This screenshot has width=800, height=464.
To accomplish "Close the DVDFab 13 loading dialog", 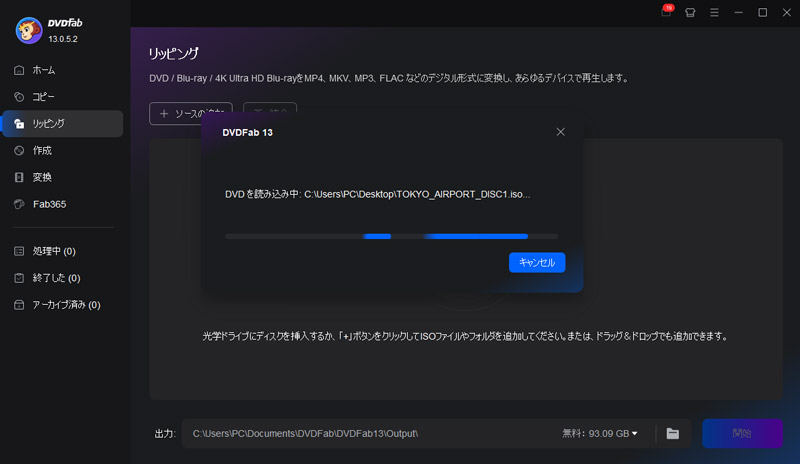I will tap(560, 132).
